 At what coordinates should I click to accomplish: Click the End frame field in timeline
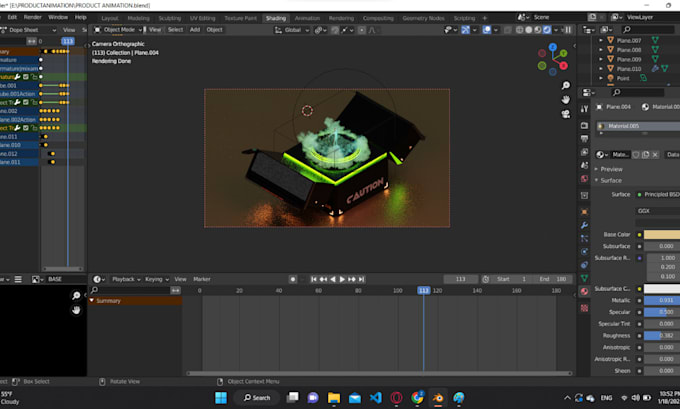coord(553,279)
